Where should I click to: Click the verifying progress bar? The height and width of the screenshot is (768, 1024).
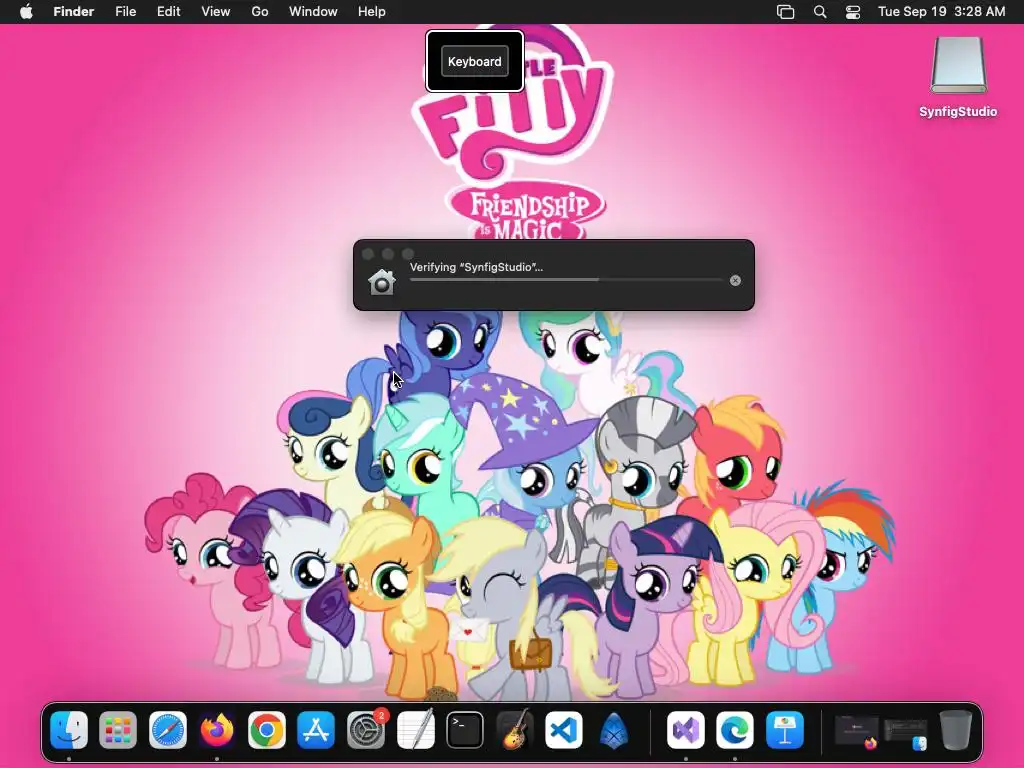tap(566, 280)
